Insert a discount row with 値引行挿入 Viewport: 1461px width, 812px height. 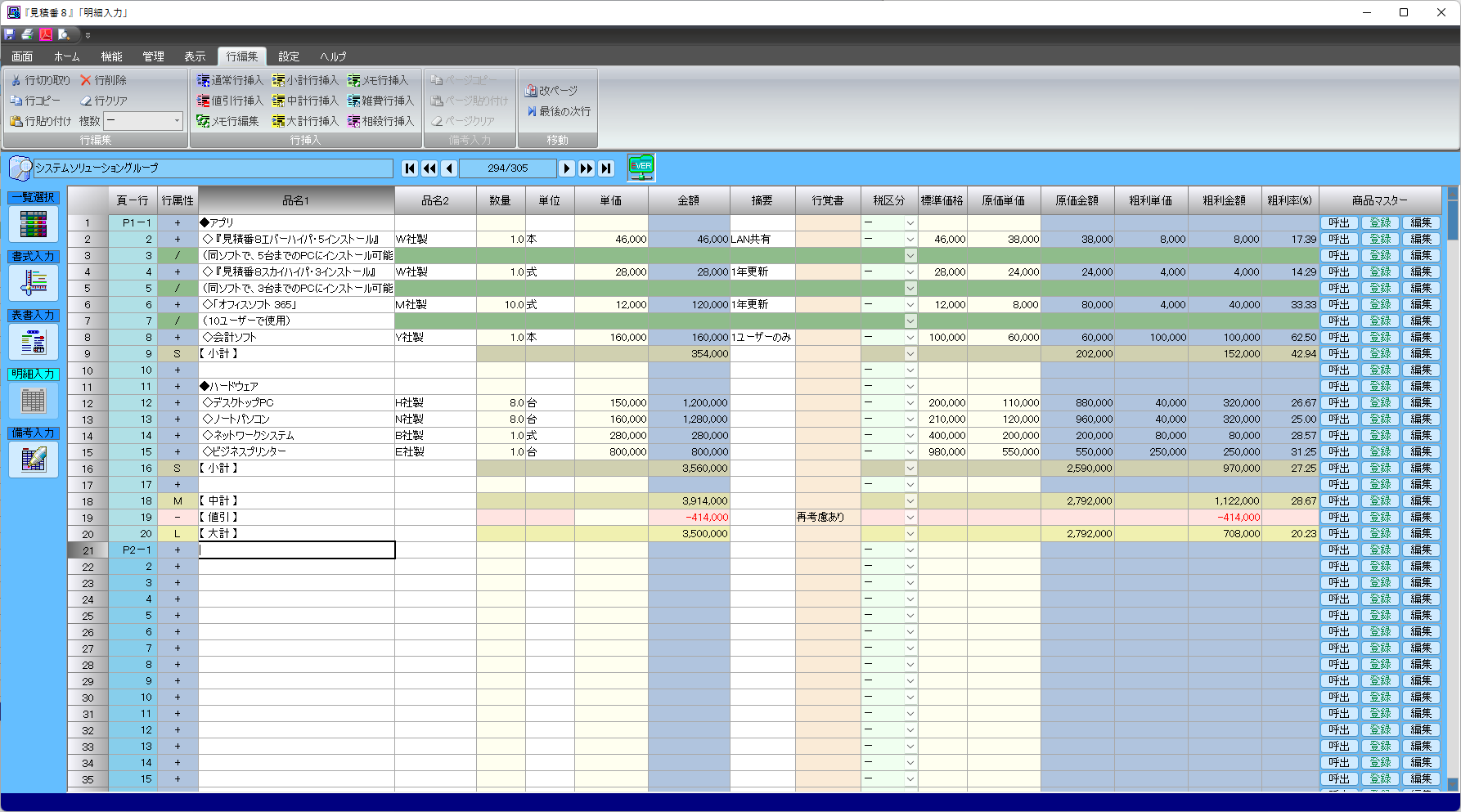[230, 101]
